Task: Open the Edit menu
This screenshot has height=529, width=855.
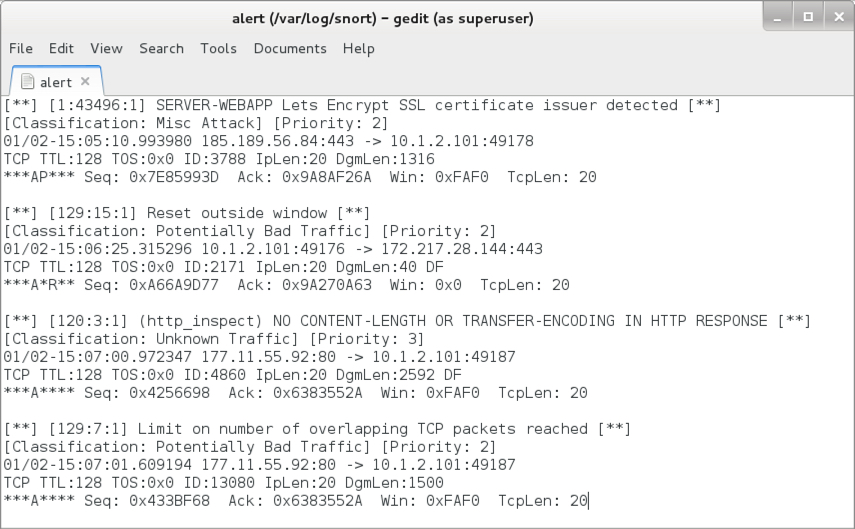Action: (61, 49)
